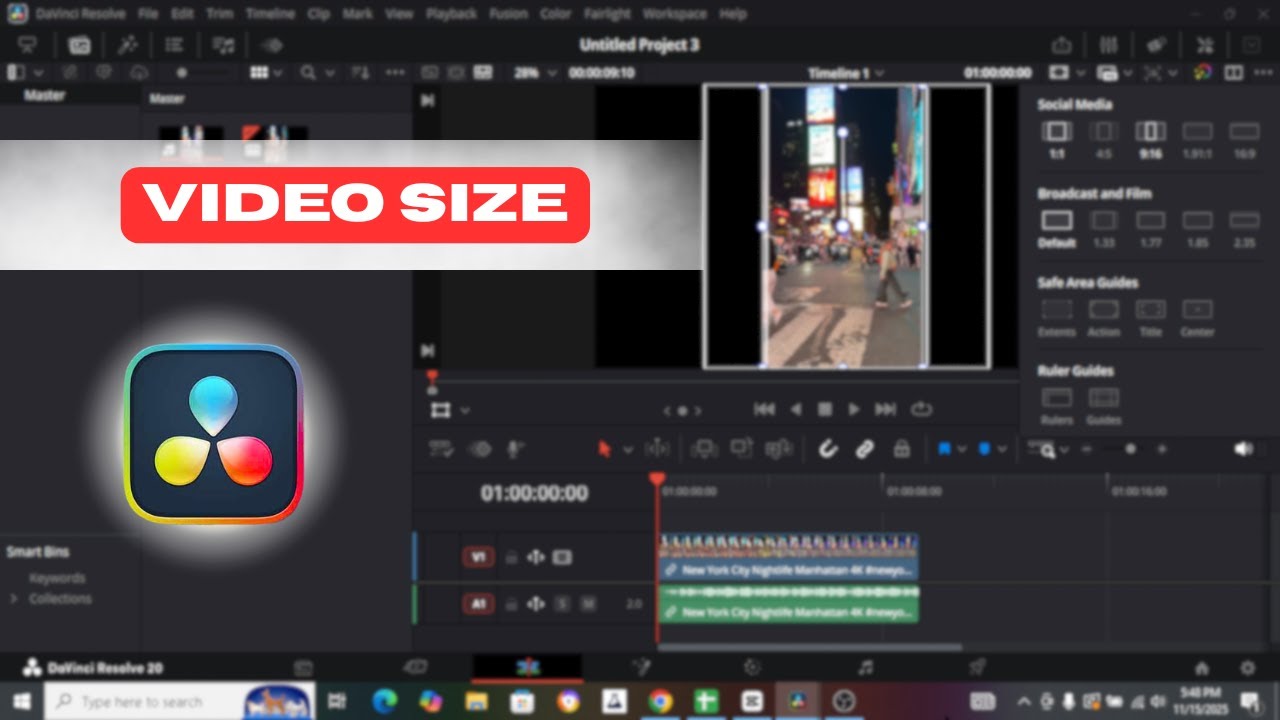Screen dimensions: 1280x720
Task: Open the Playback menu
Action: (x=452, y=14)
